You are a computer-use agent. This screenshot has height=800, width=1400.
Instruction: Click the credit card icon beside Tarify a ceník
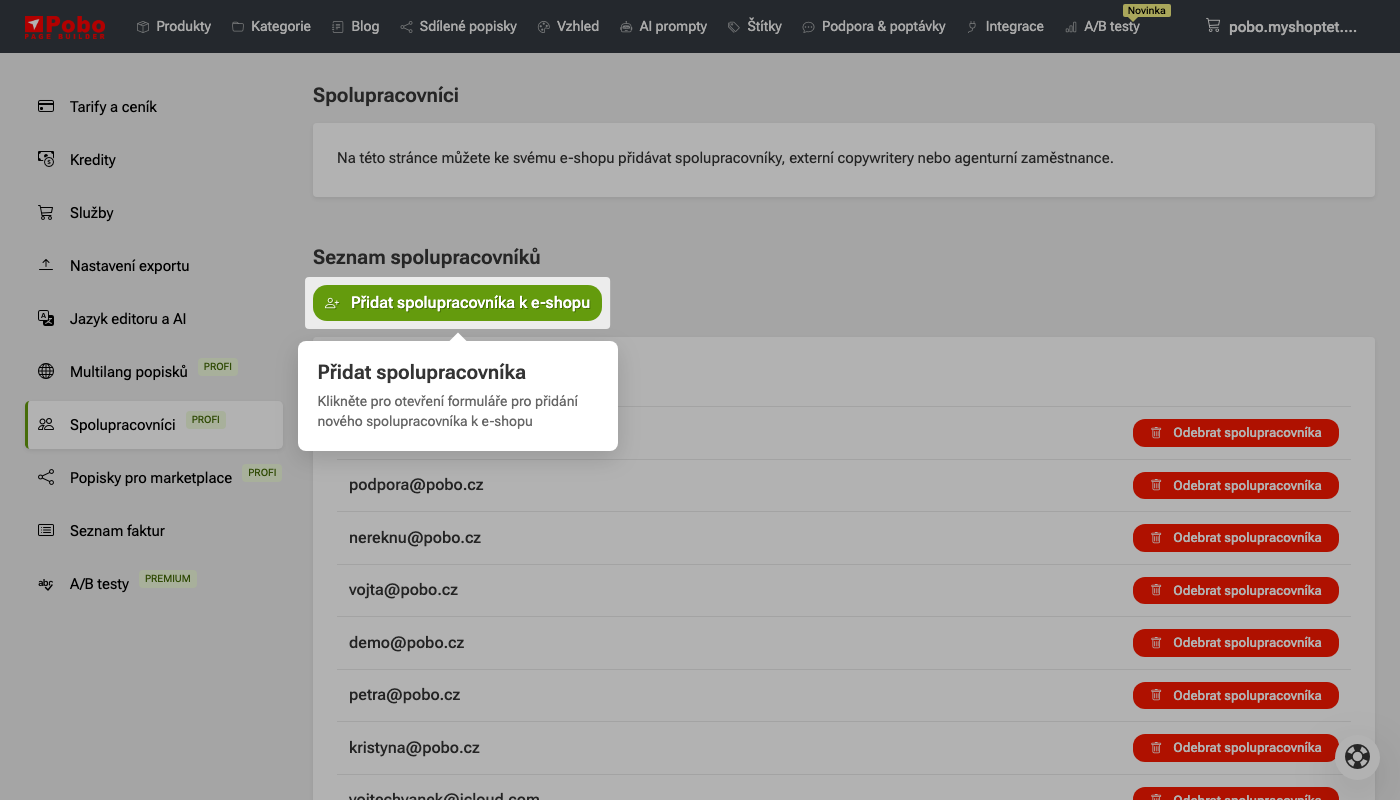(x=46, y=107)
